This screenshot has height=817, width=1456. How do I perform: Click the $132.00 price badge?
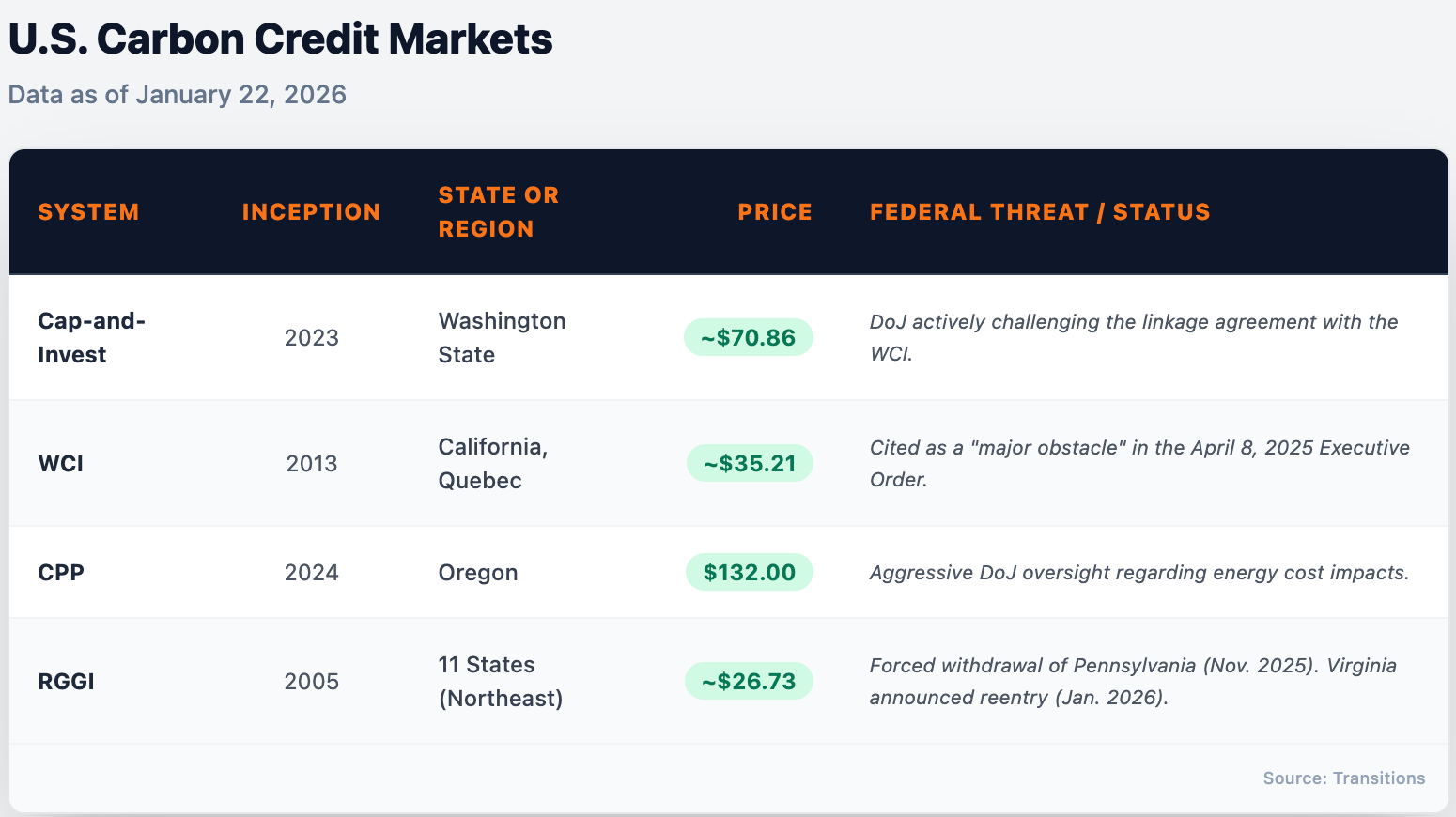click(x=749, y=573)
